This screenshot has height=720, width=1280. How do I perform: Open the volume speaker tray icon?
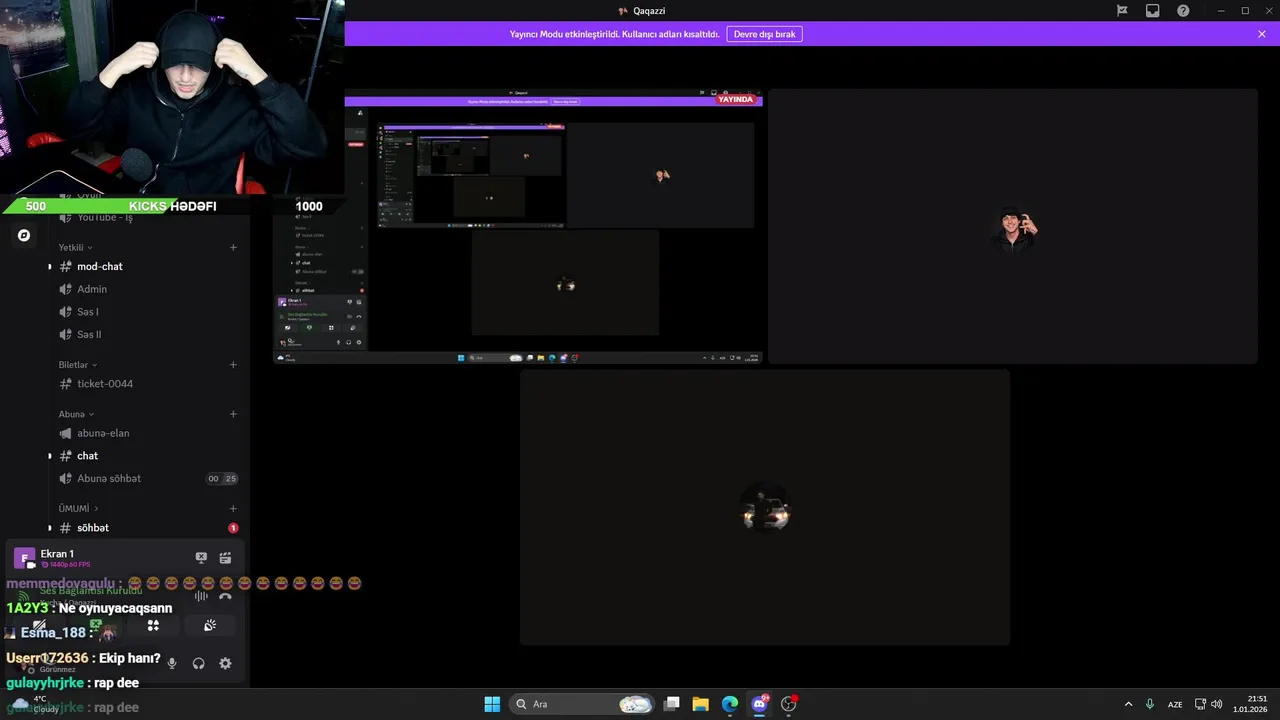tap(1217, 704)
